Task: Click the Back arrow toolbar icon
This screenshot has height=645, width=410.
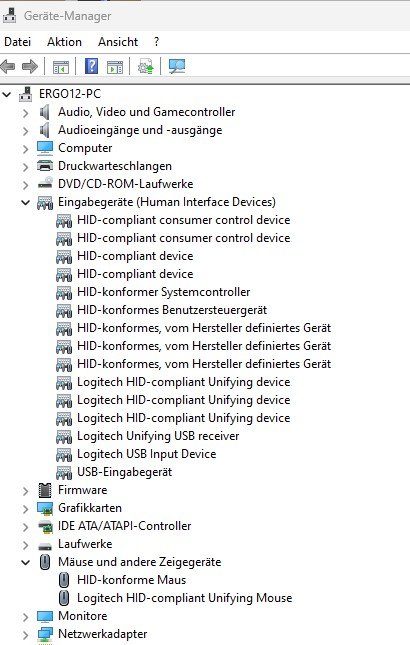Action: point(8,66)
